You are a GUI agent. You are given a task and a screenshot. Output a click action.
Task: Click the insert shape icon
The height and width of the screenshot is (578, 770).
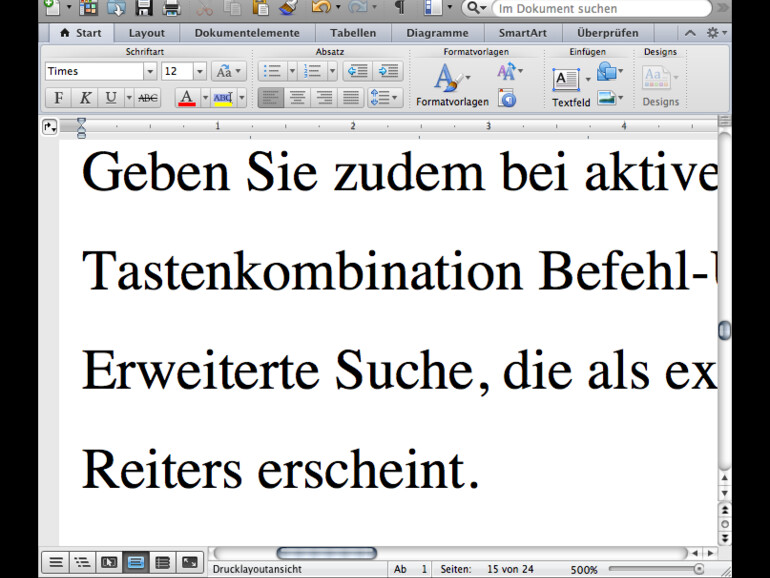(609, 72)
